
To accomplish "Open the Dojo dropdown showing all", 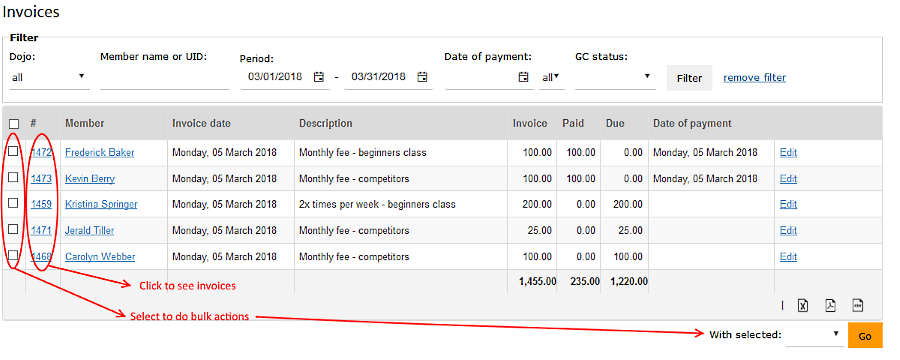I will coord(49,77).
